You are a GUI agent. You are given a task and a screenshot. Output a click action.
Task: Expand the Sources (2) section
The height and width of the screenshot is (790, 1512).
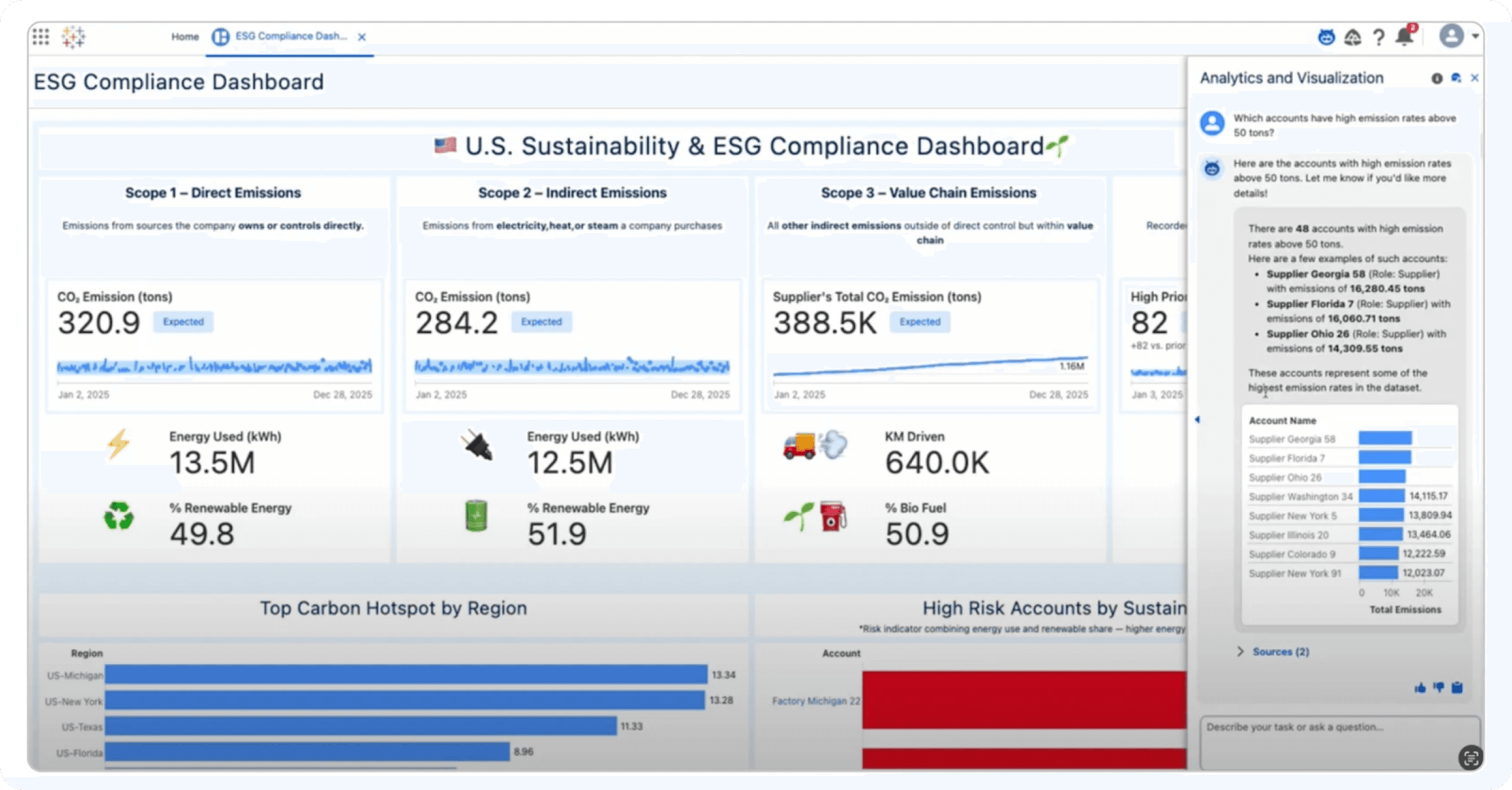tap(1280, 652)
